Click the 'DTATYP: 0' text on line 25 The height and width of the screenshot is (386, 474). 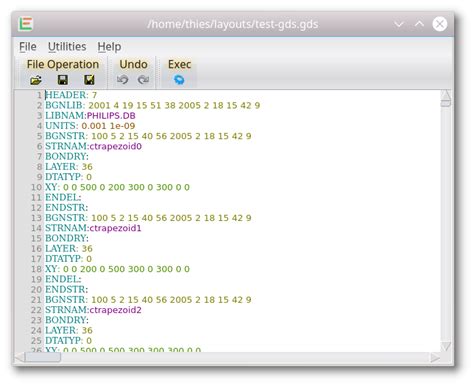(68, 341)
